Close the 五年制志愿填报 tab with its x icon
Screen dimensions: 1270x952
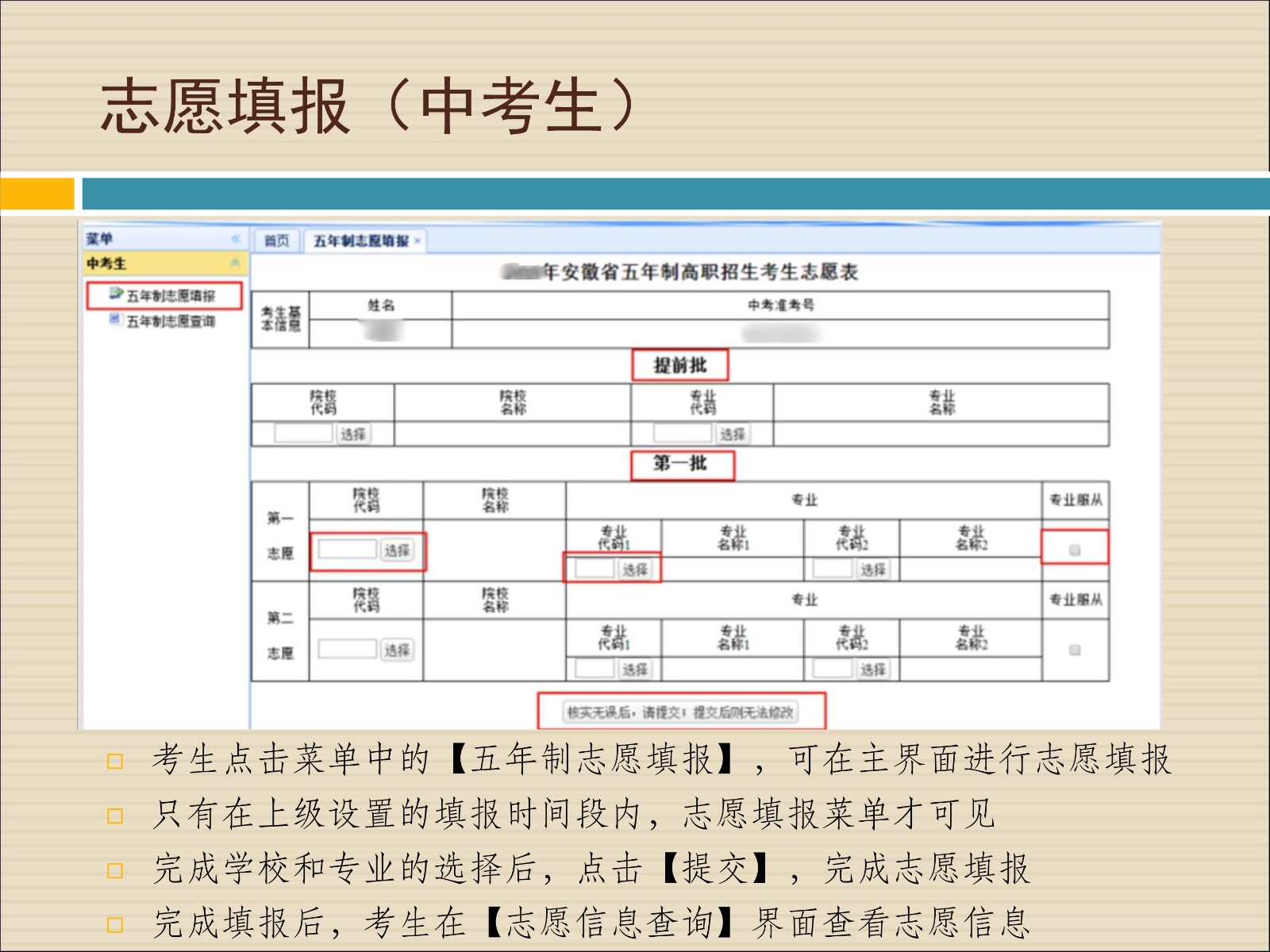tap(418, 241)
